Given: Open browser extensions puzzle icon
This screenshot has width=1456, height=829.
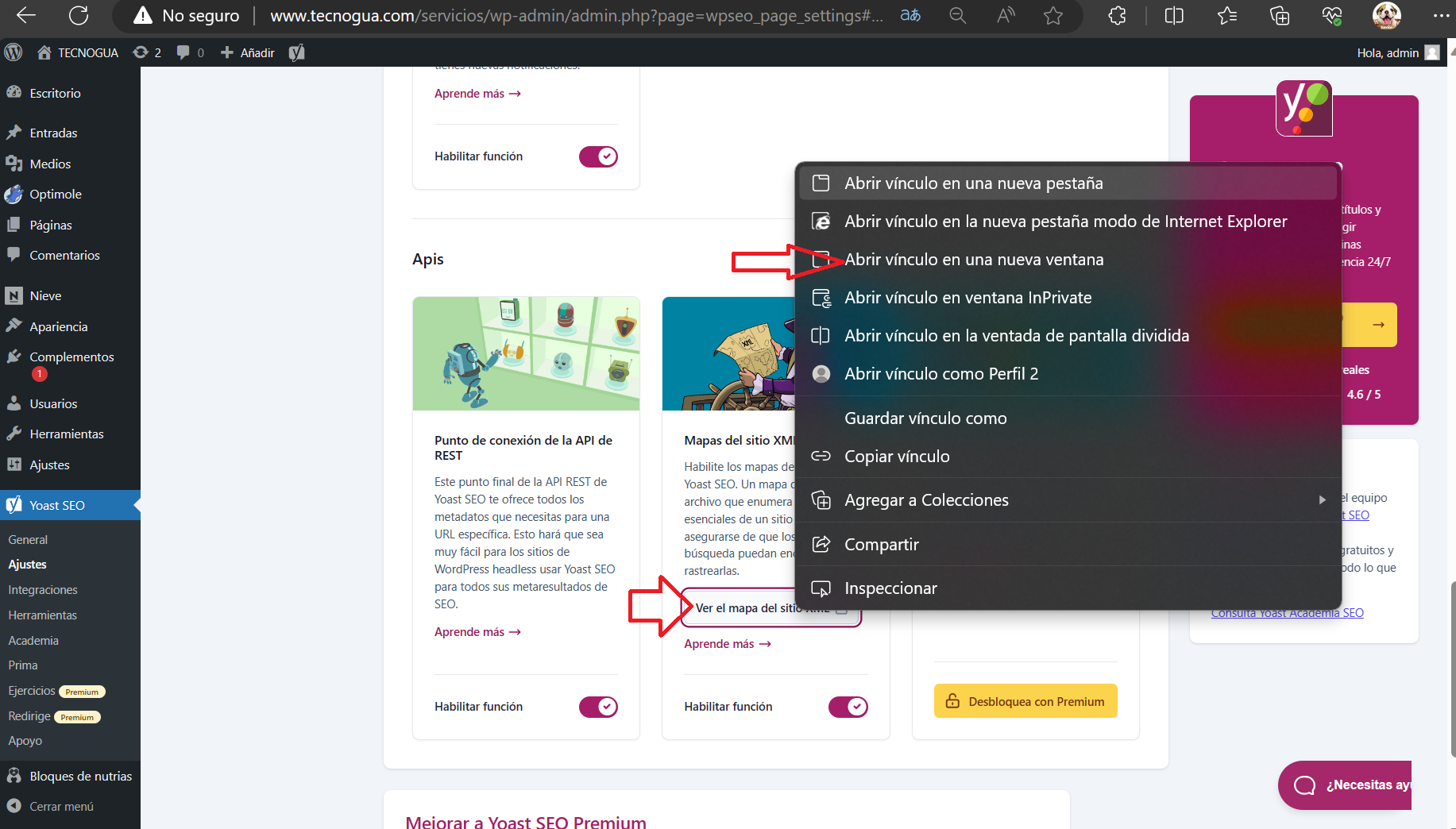Looking at the screenshot, I should [x=1117, y=15].
